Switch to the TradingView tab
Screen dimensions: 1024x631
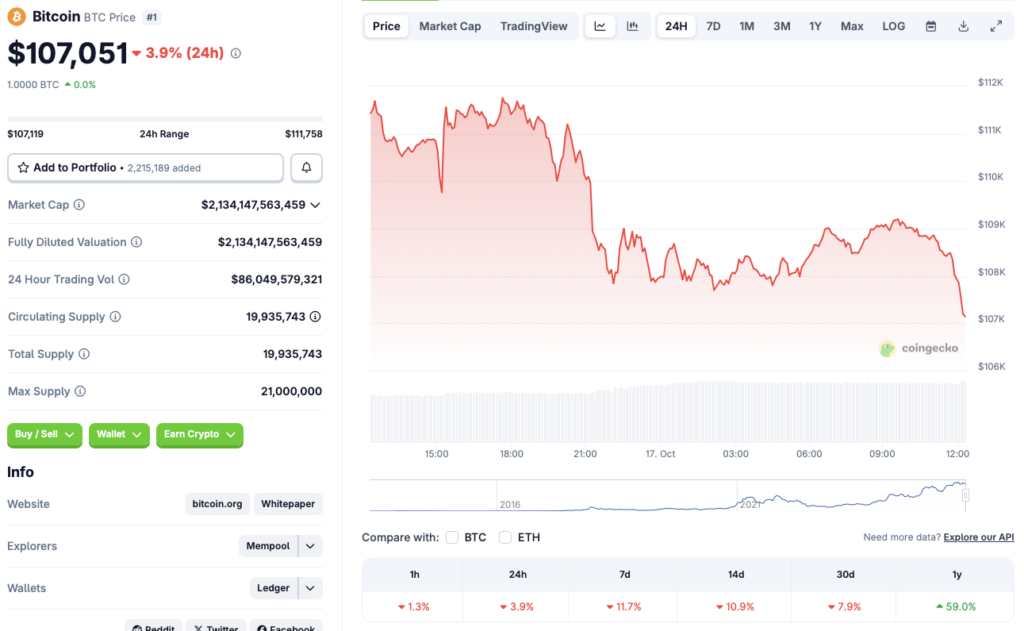tap(533, 26)
